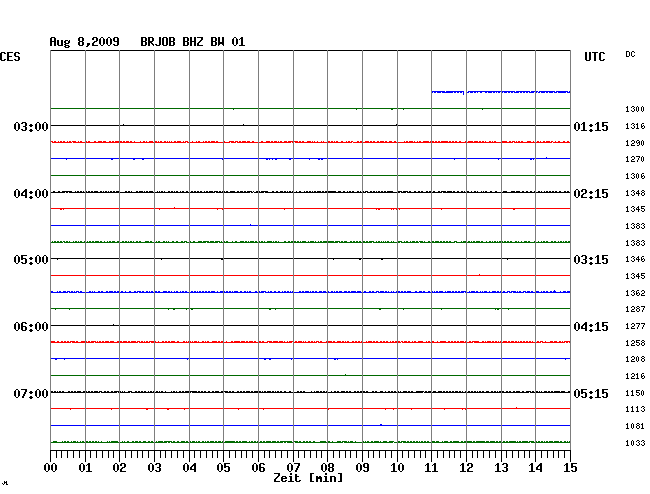Viewport: 650px width, 494px height.
Task: Select the x-axis minute label '04'
Action: [189, 468]
